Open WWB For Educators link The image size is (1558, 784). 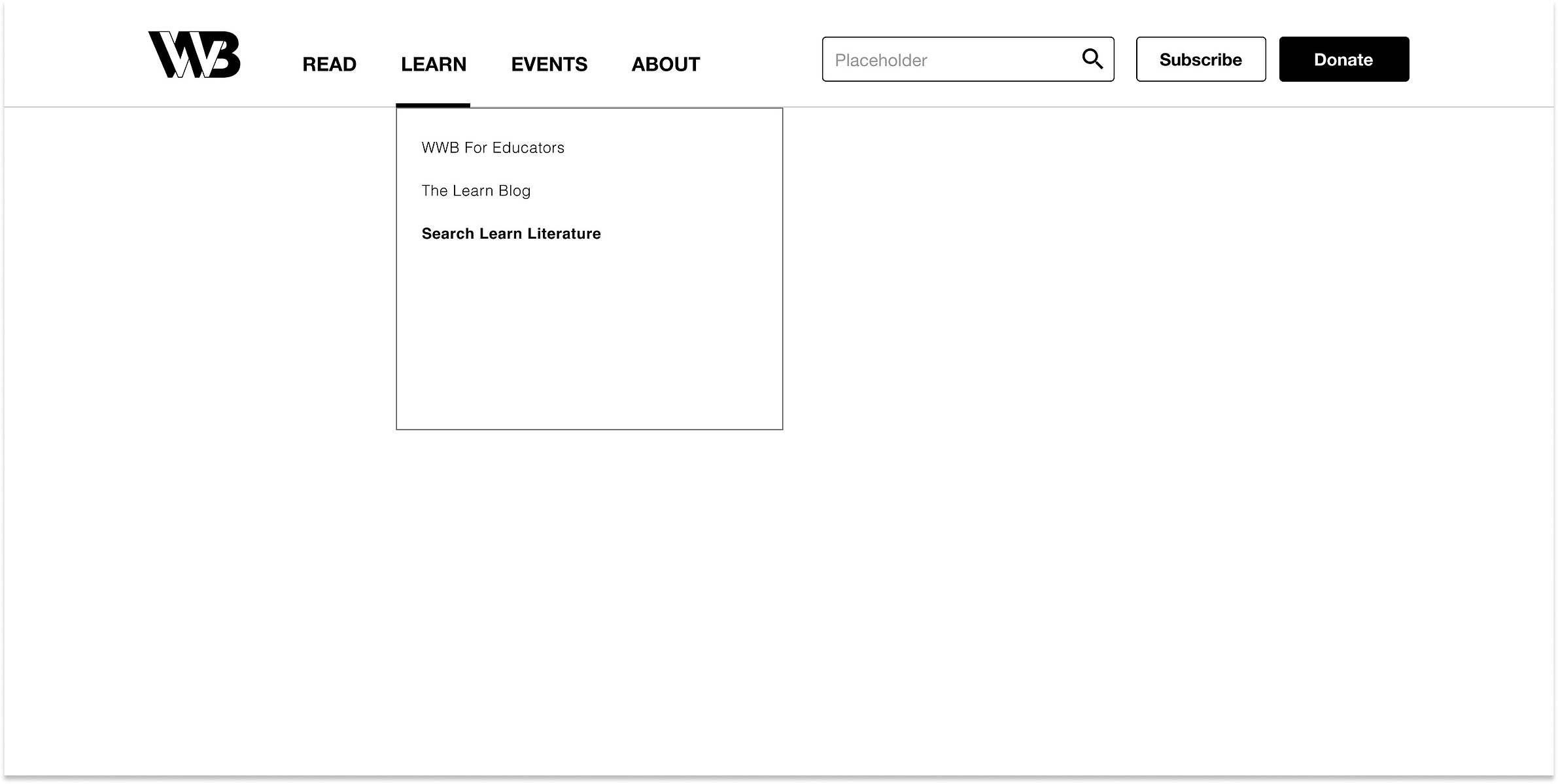(493, 148)
